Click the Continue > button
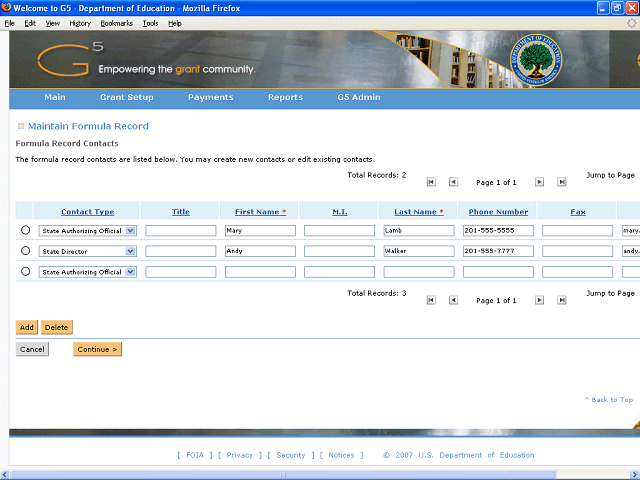640x480 pixels. (x=97, y=349)
